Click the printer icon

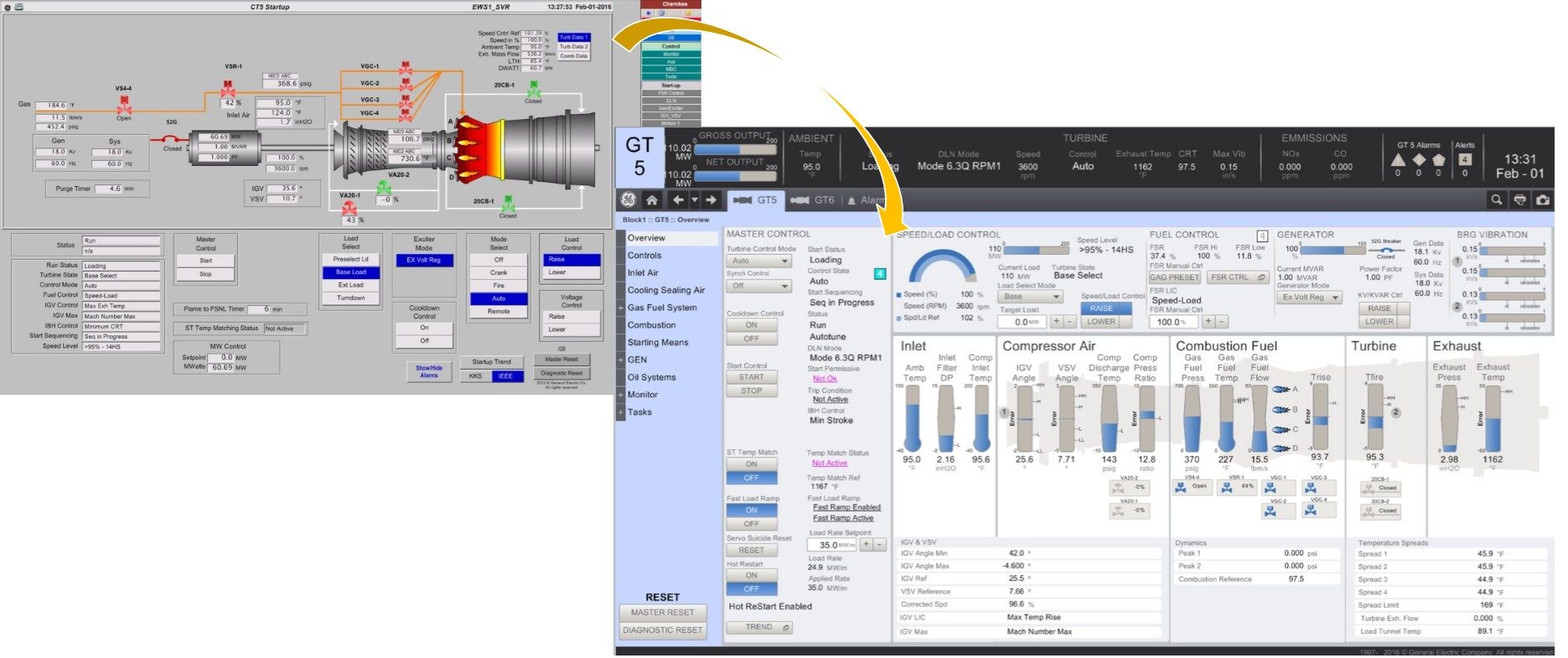pos(1519,199)
